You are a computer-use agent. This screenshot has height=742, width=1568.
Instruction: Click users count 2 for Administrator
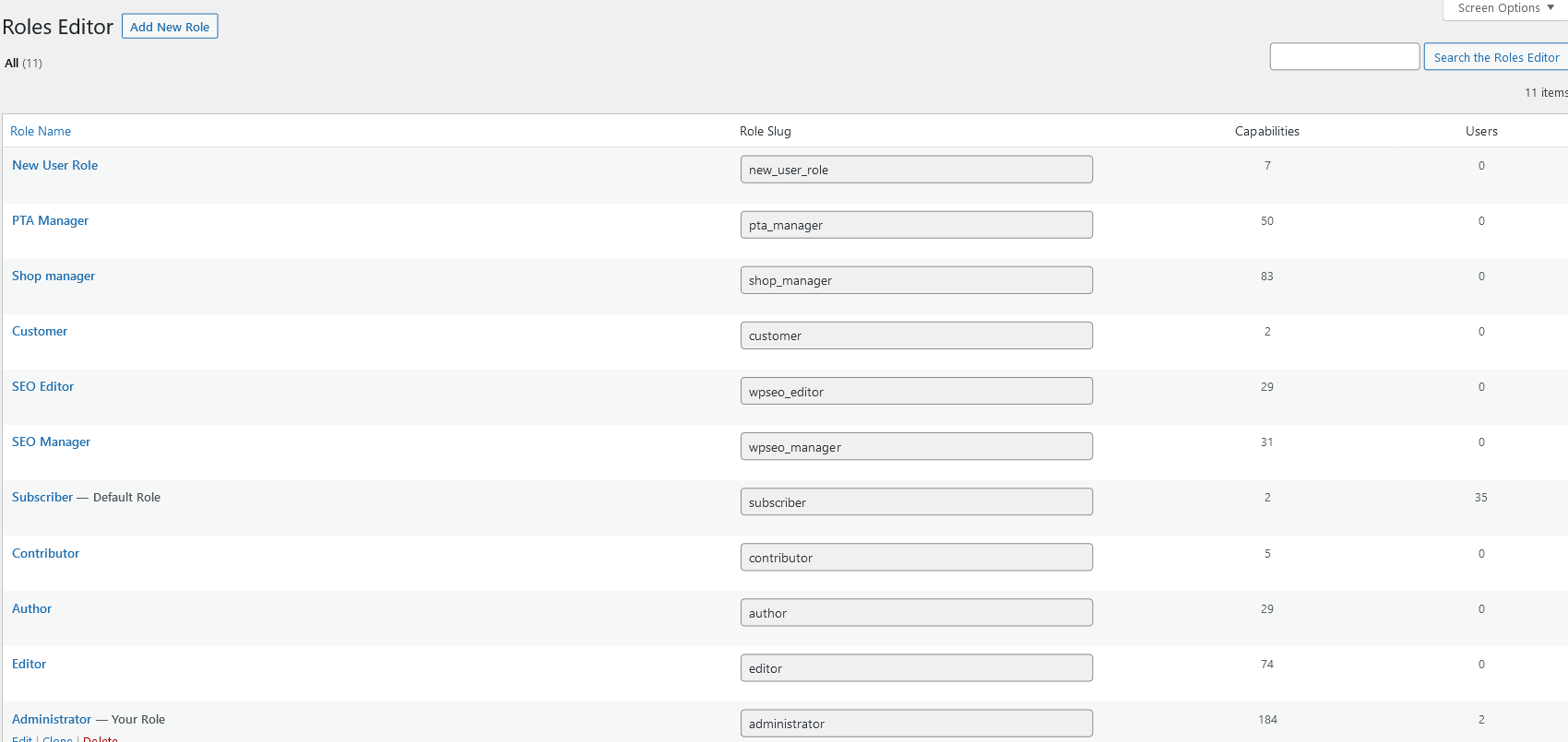pos(1481,719)
